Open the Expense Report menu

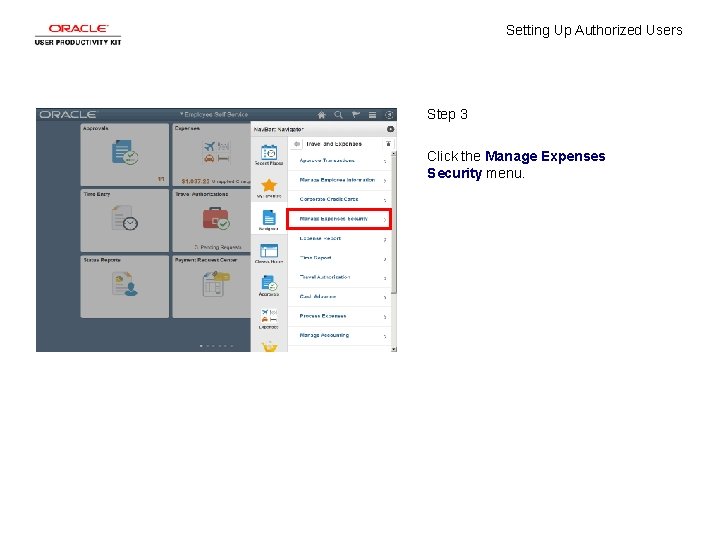coord(339,239)
